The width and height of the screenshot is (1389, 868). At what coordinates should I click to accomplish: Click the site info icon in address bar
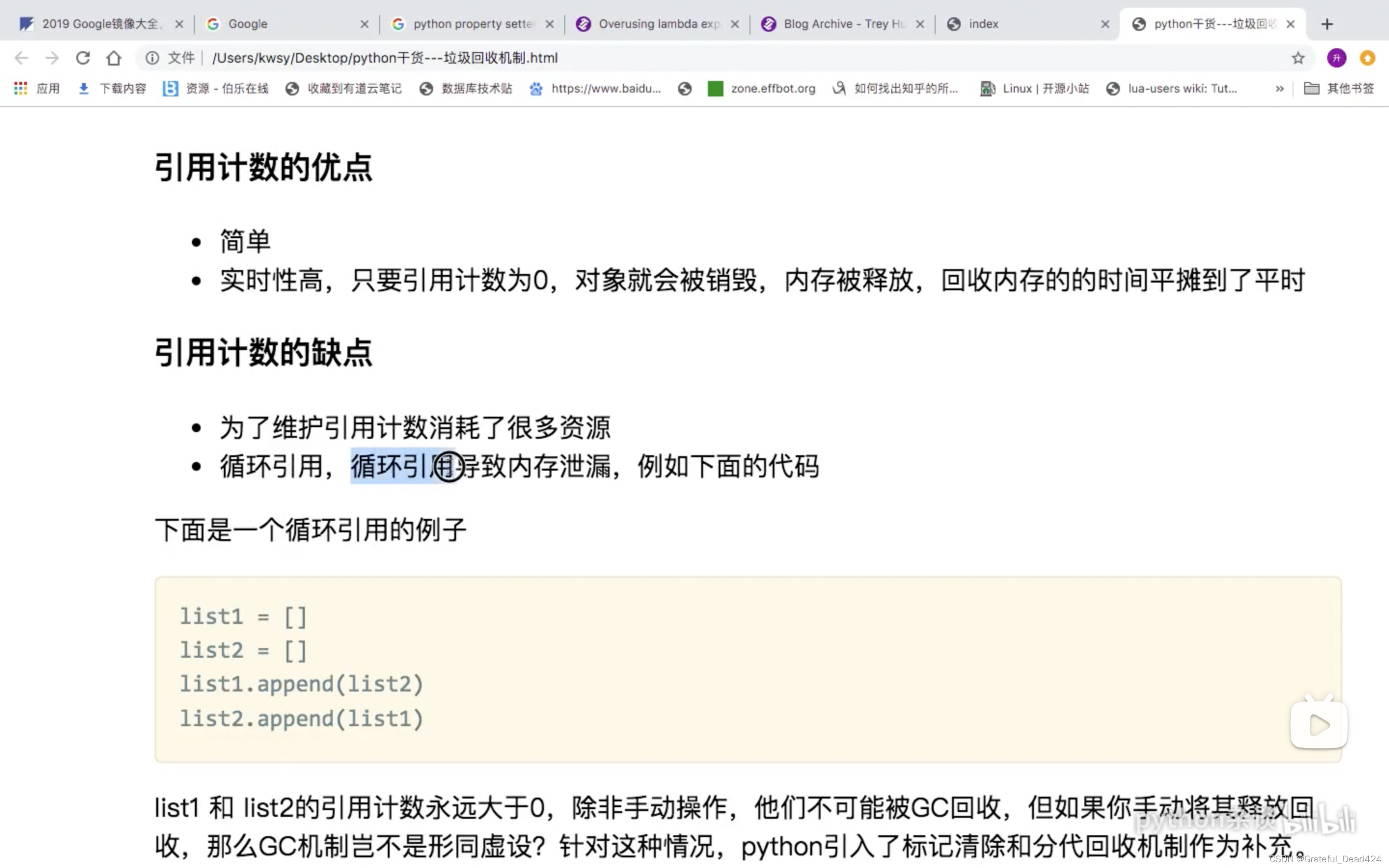[x=152, y=58]
